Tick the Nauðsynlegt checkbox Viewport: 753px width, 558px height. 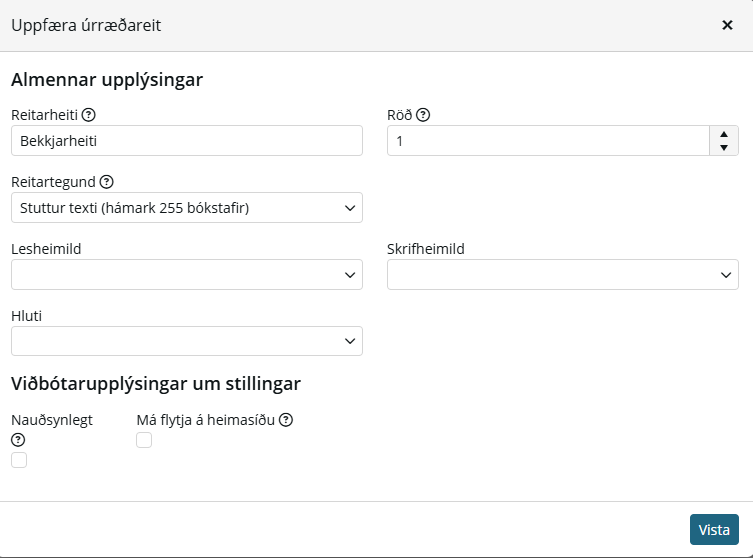[x=19, y=460]
